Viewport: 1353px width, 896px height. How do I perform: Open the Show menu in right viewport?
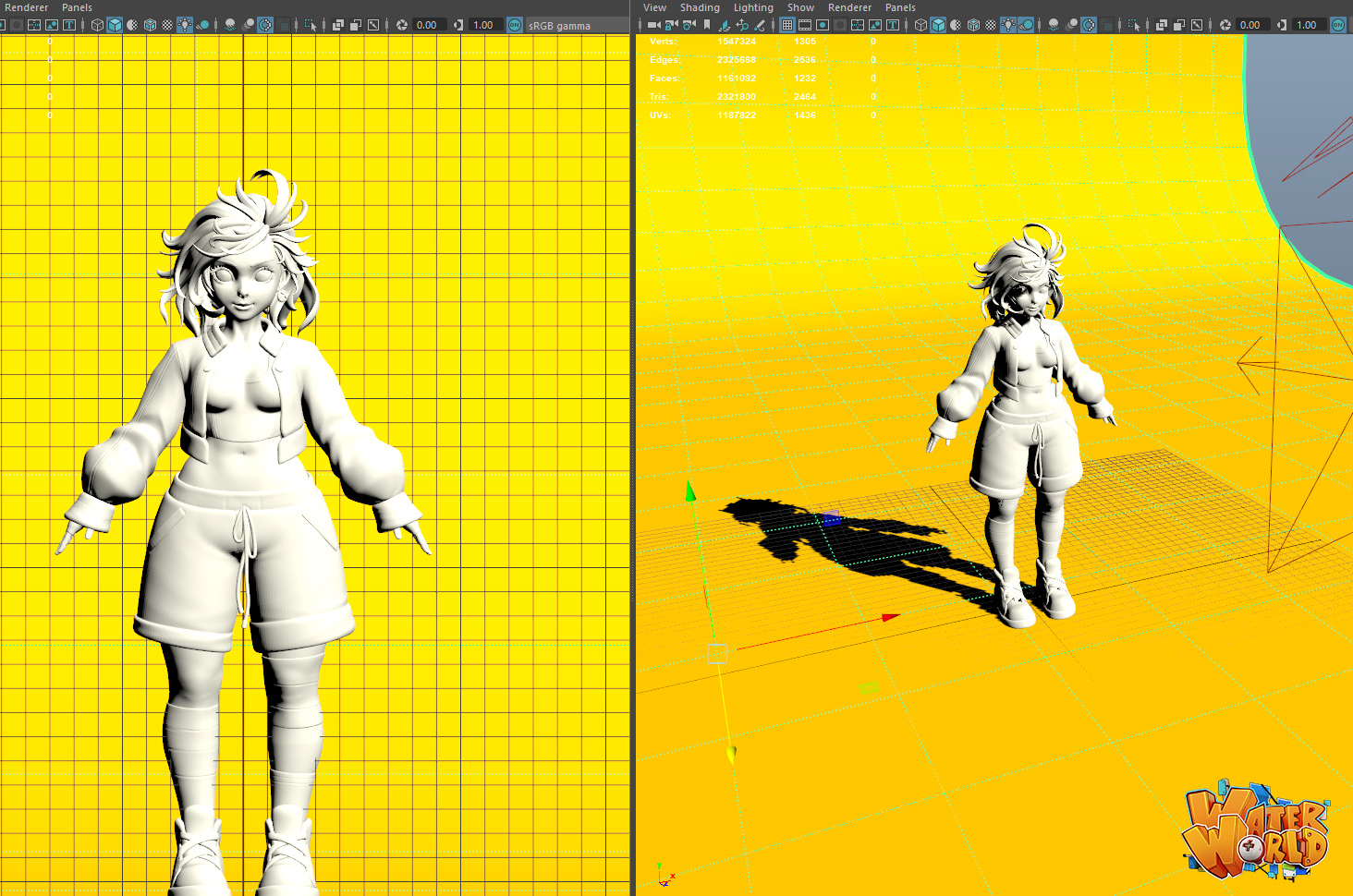(800, 7)
